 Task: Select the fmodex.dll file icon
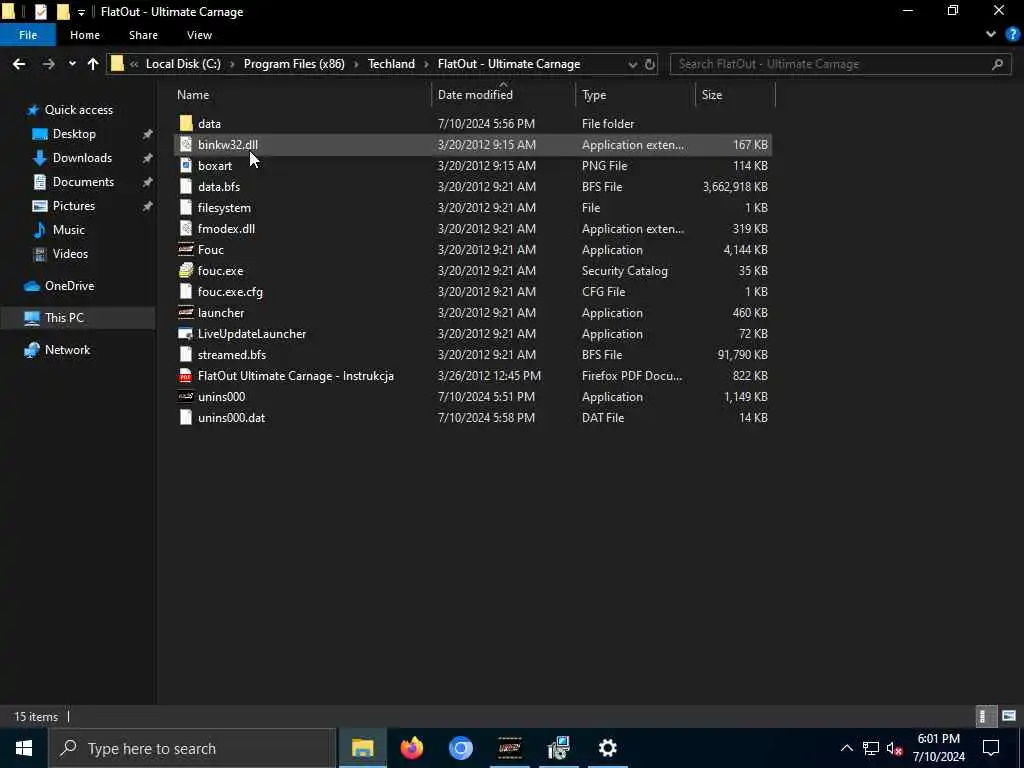click(x=186, y=229)
